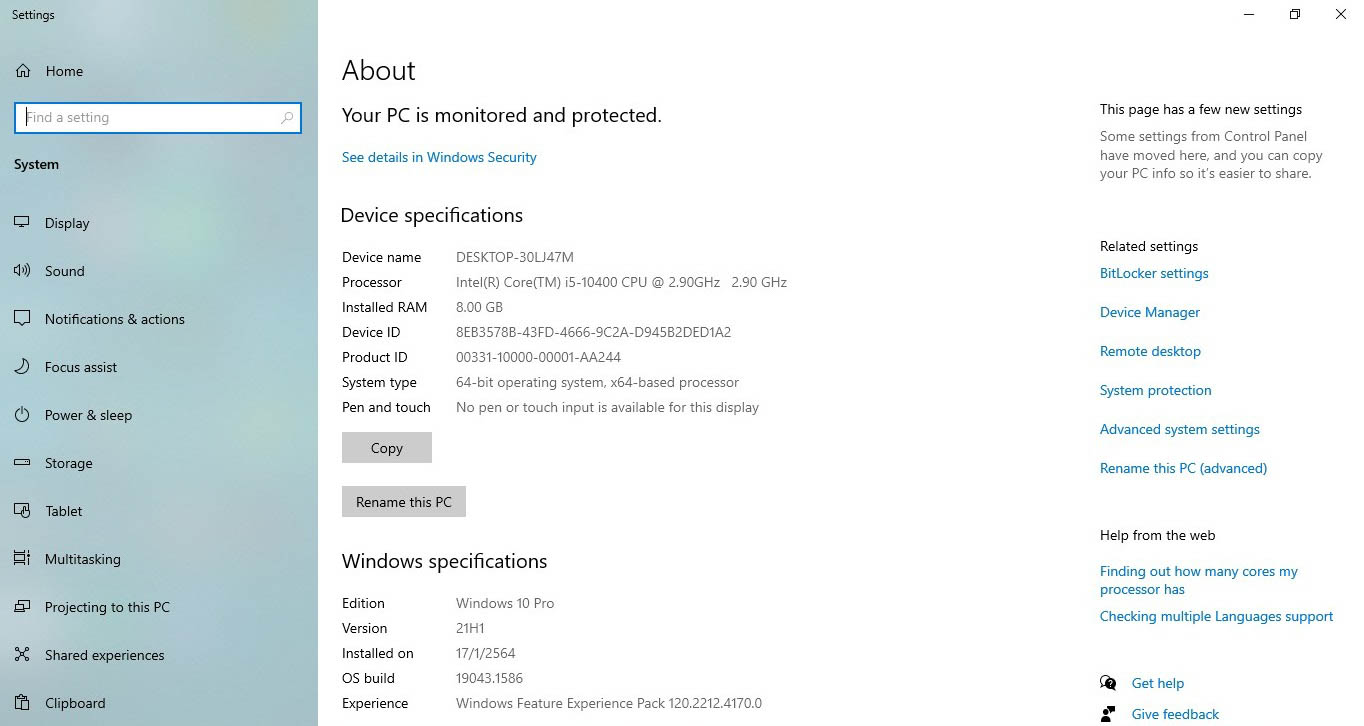Open Shared experiences settings page
Viewport: 1364px width, 726px height.
pyautogui.click(x=104, y=655)
